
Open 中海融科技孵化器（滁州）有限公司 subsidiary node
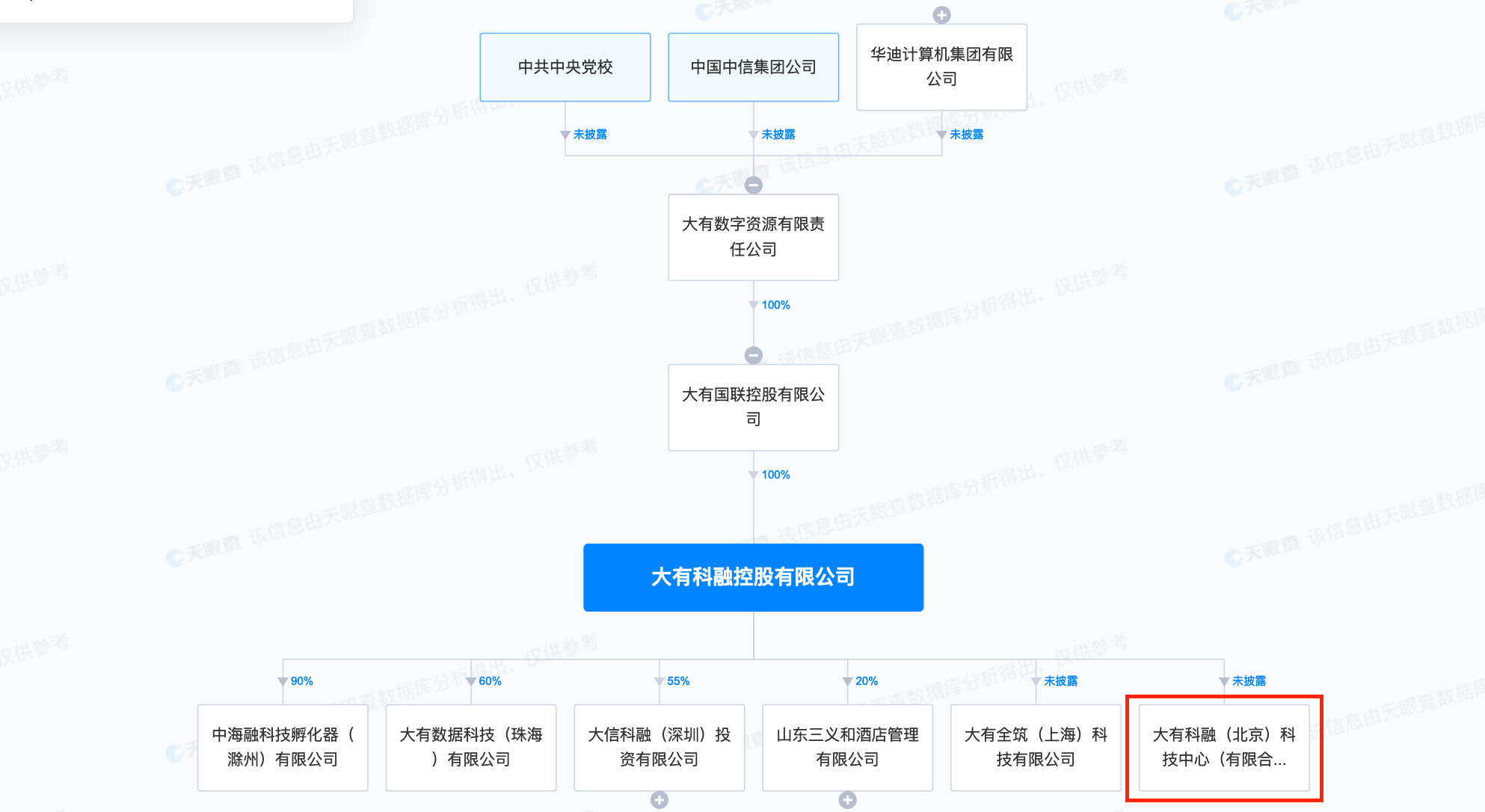pos(283,747)
